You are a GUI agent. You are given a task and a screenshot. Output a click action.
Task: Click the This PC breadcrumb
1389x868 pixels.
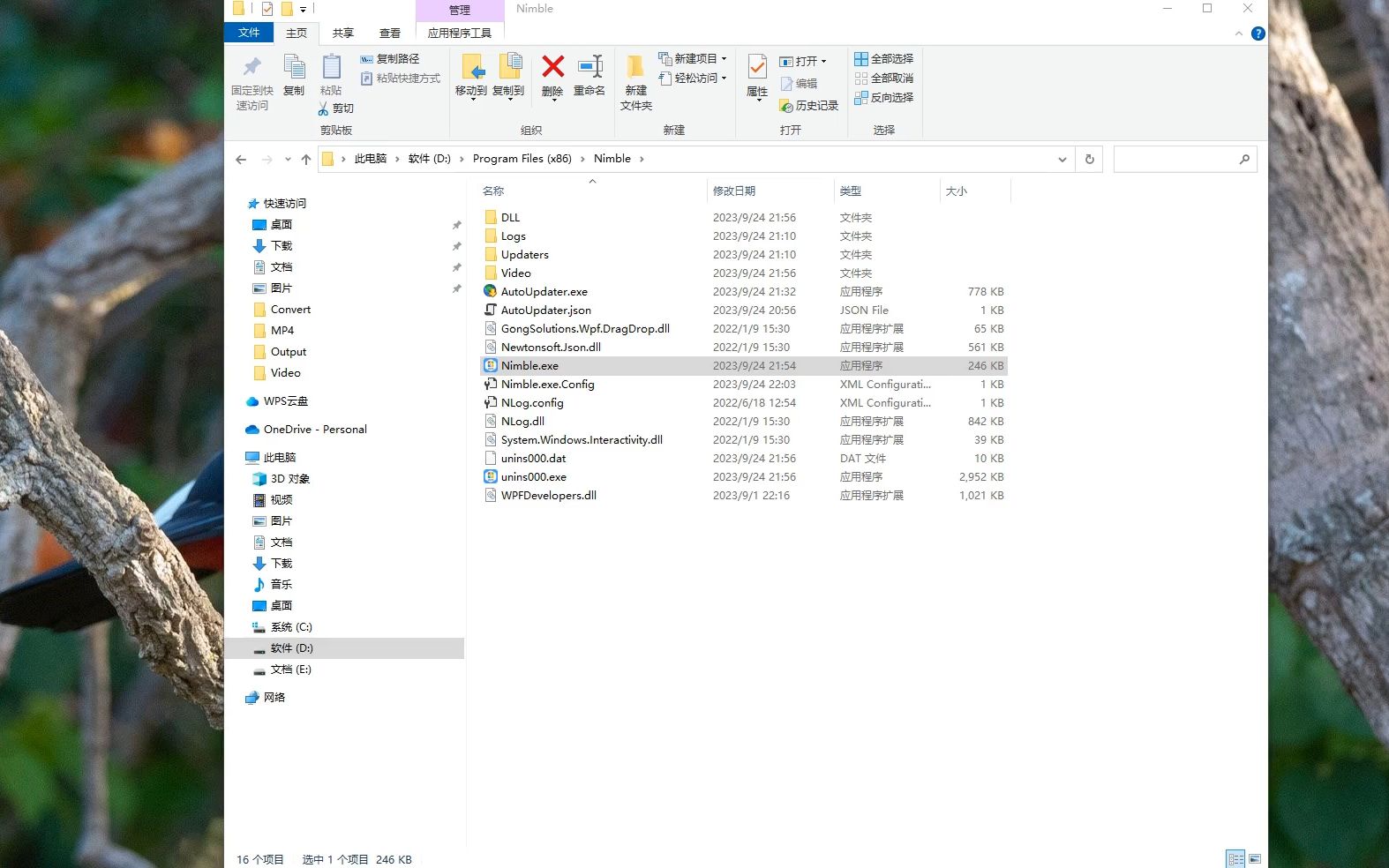point(371,159)
